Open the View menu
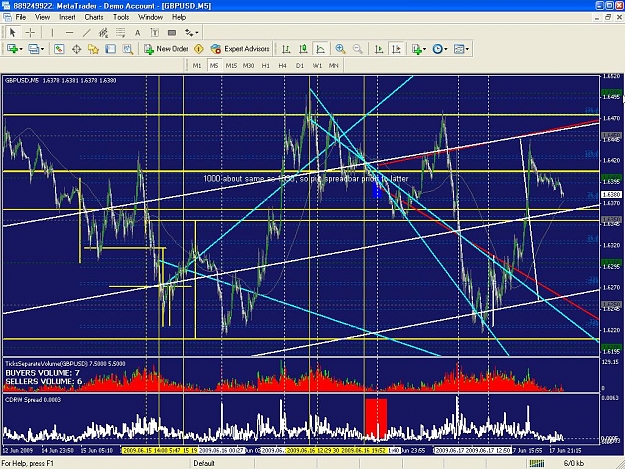 click(43, 17)
